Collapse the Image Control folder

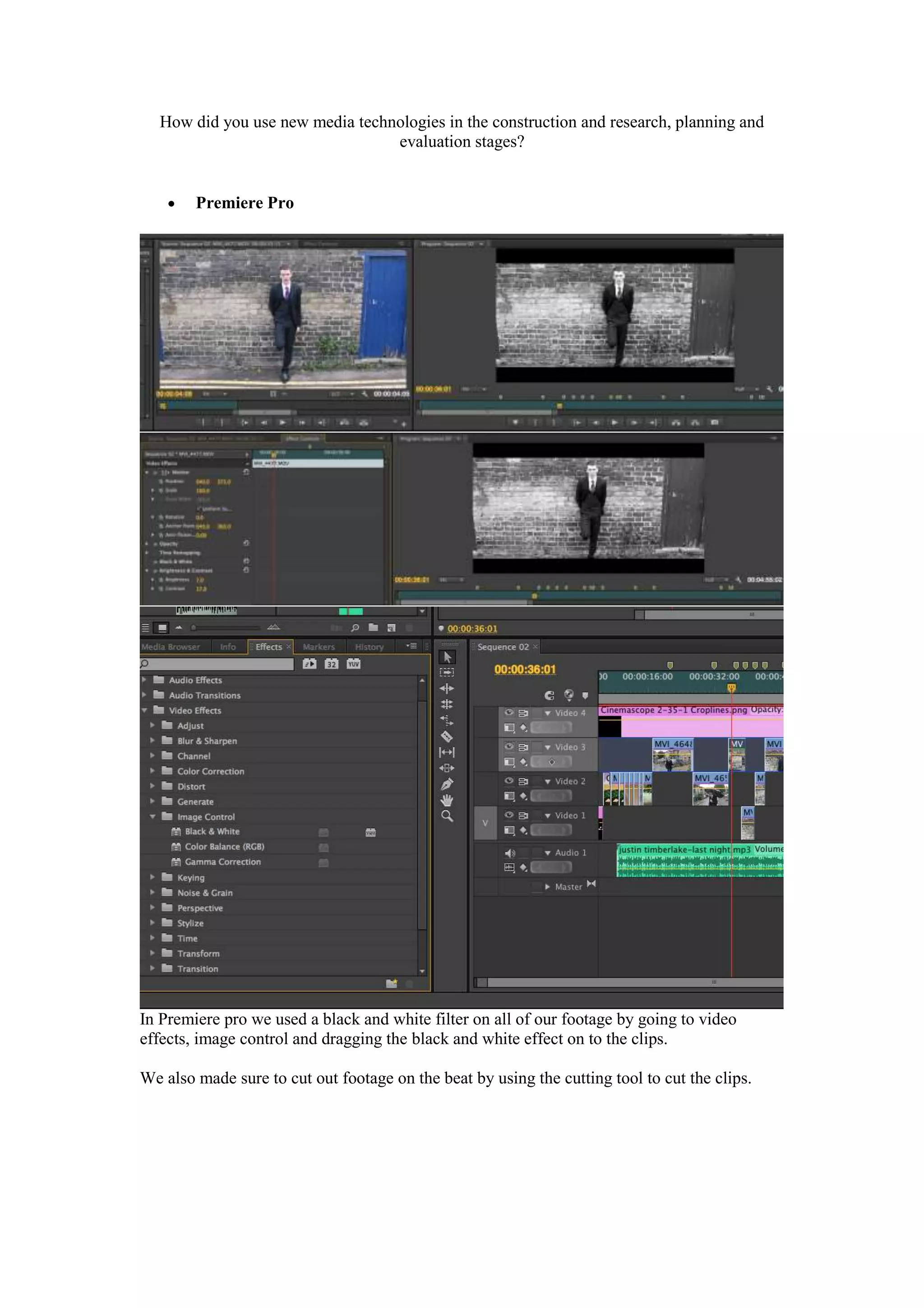click(152, 816)
